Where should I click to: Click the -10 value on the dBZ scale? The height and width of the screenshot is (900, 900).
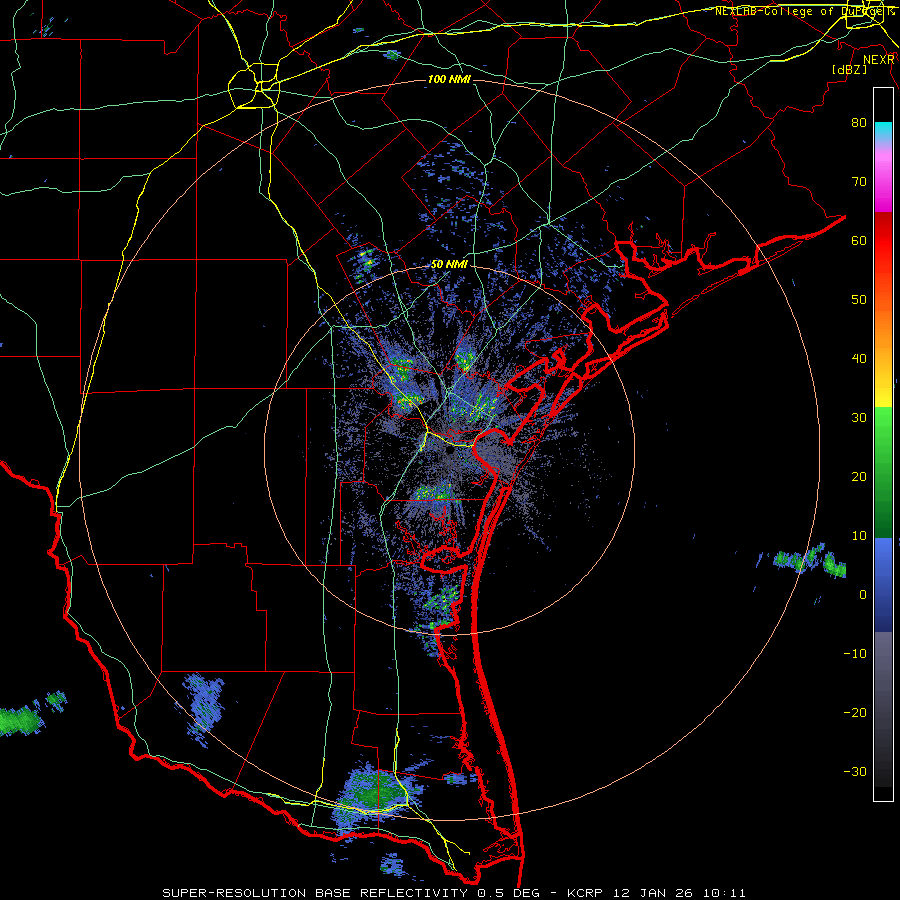855,654
